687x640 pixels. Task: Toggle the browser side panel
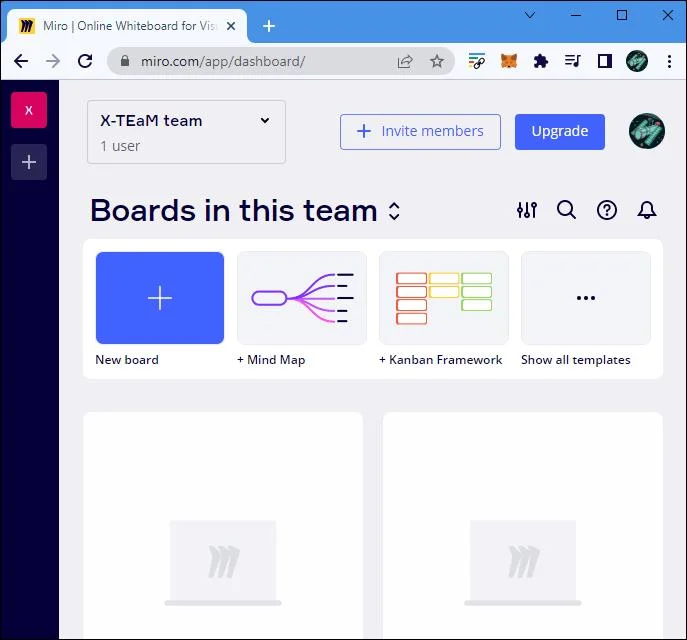605,61
